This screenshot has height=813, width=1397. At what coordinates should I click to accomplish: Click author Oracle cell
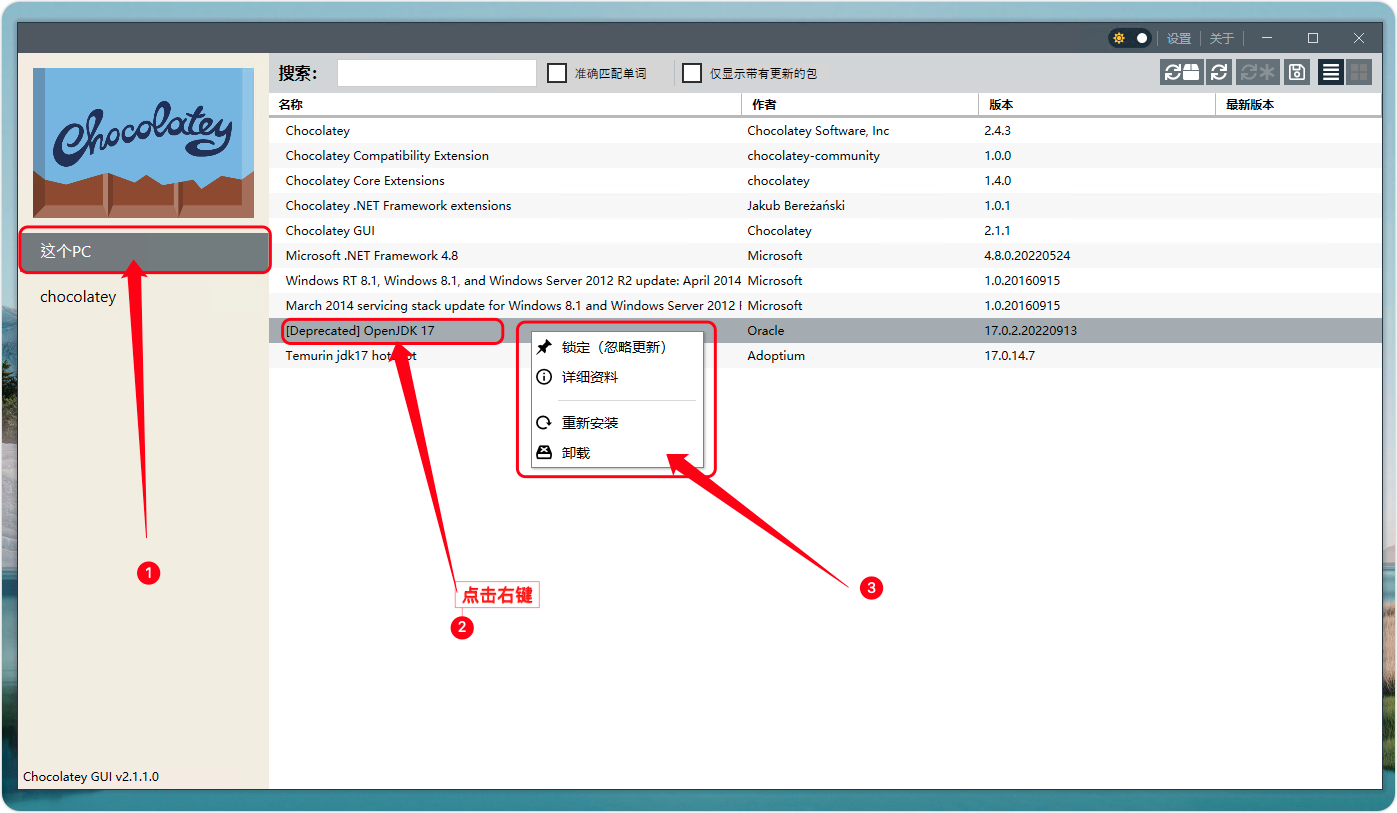[x=766, y=330]
